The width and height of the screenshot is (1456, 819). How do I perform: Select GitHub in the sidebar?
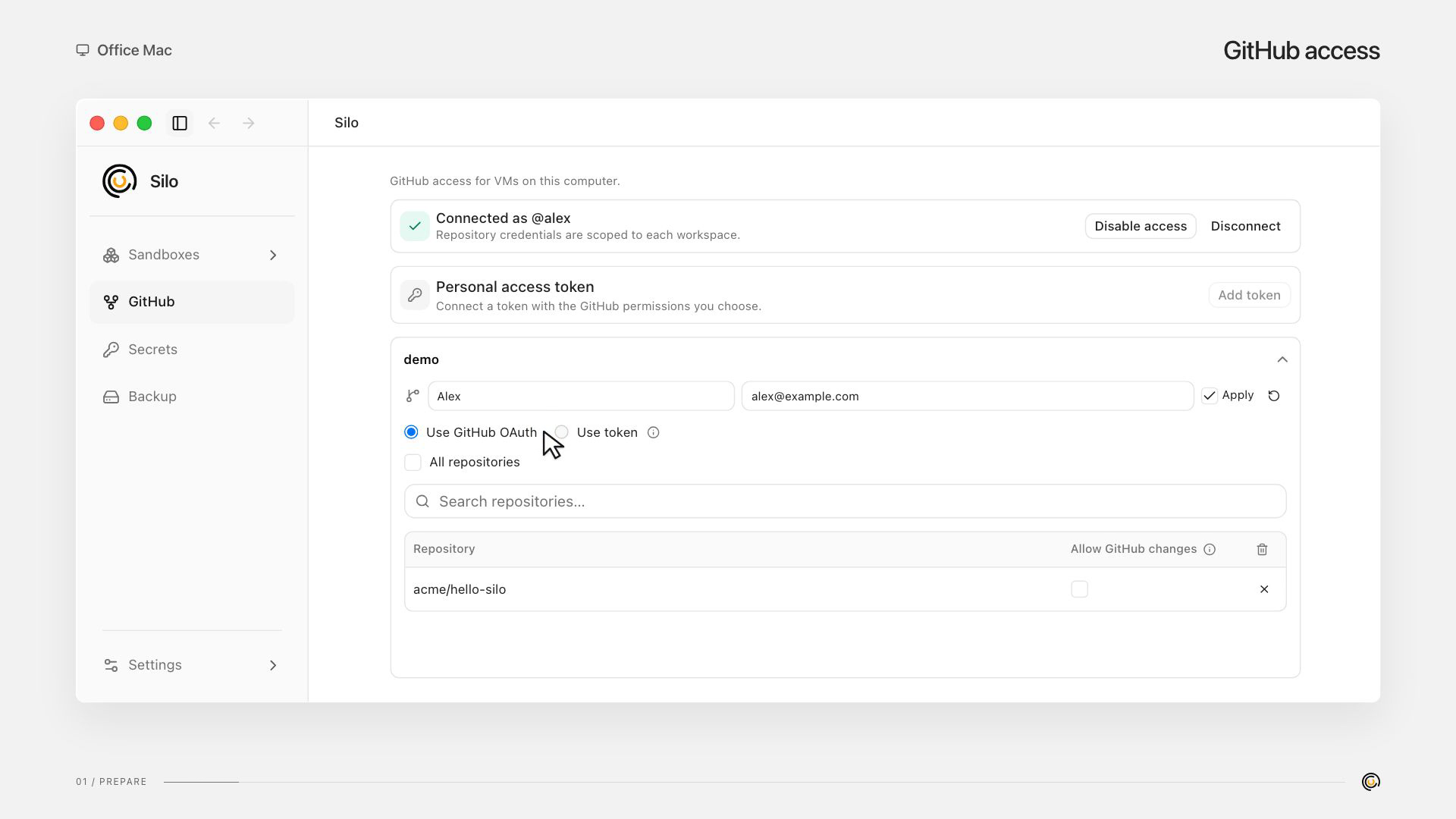tap(192, 302)
